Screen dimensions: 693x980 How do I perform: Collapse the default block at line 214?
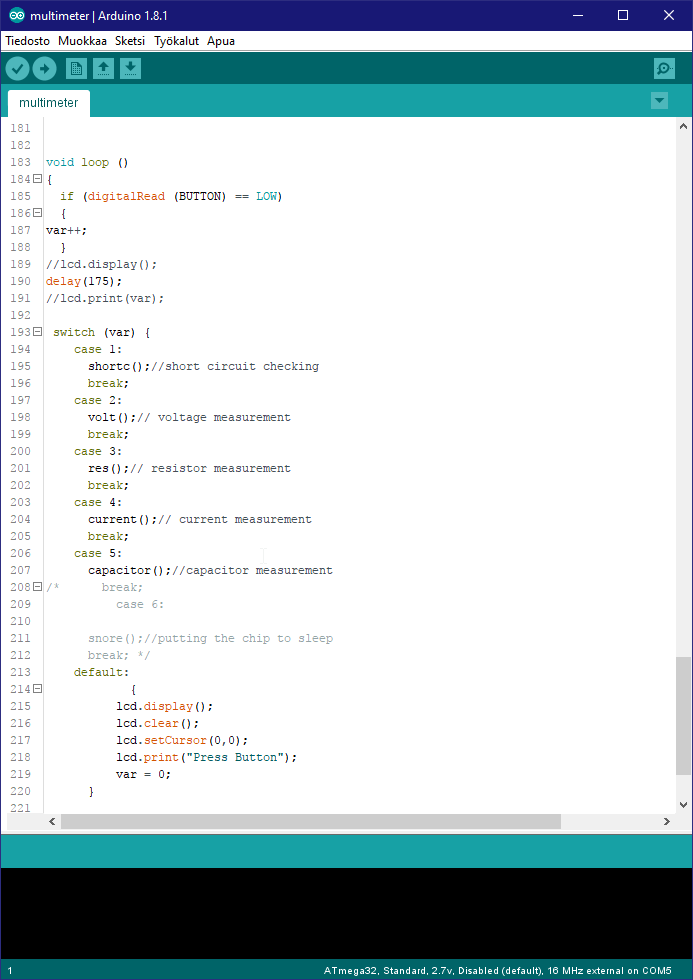coord(37,689)
